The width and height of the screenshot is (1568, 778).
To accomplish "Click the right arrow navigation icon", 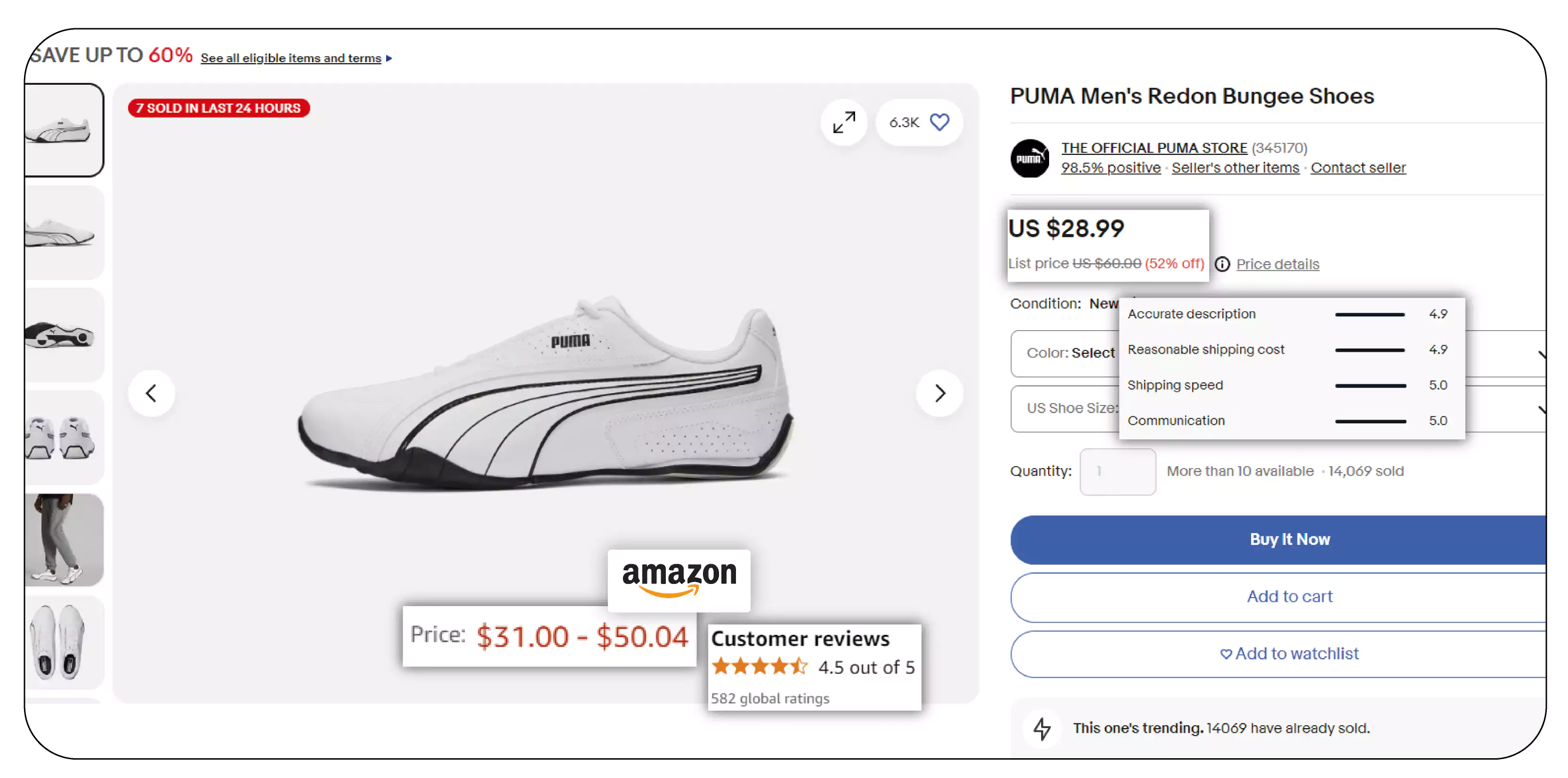I will [939, 392].
